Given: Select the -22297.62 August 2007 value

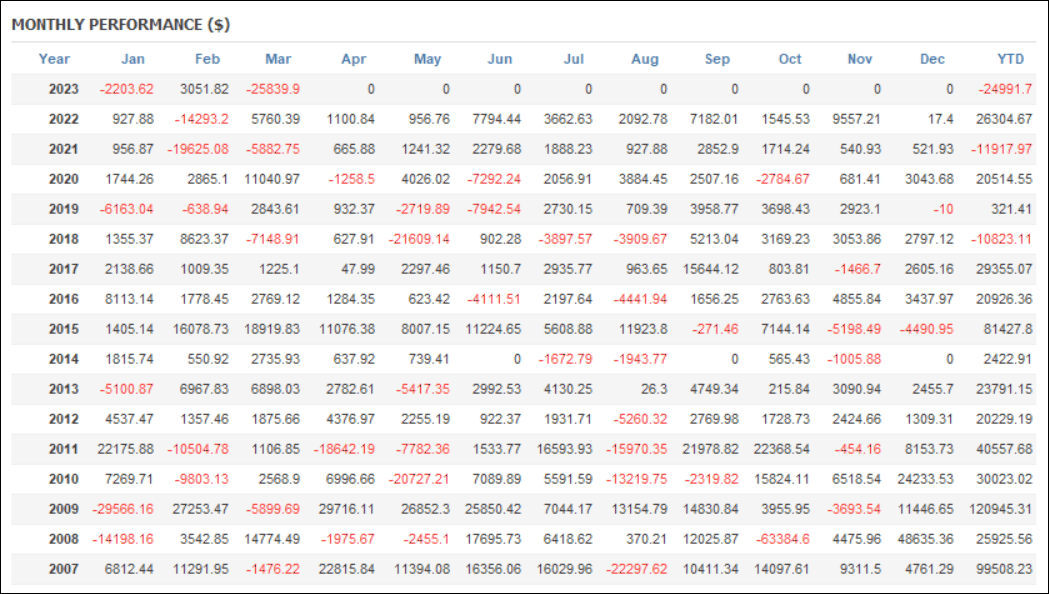Looking at the screenshot, I should [636, 569].
